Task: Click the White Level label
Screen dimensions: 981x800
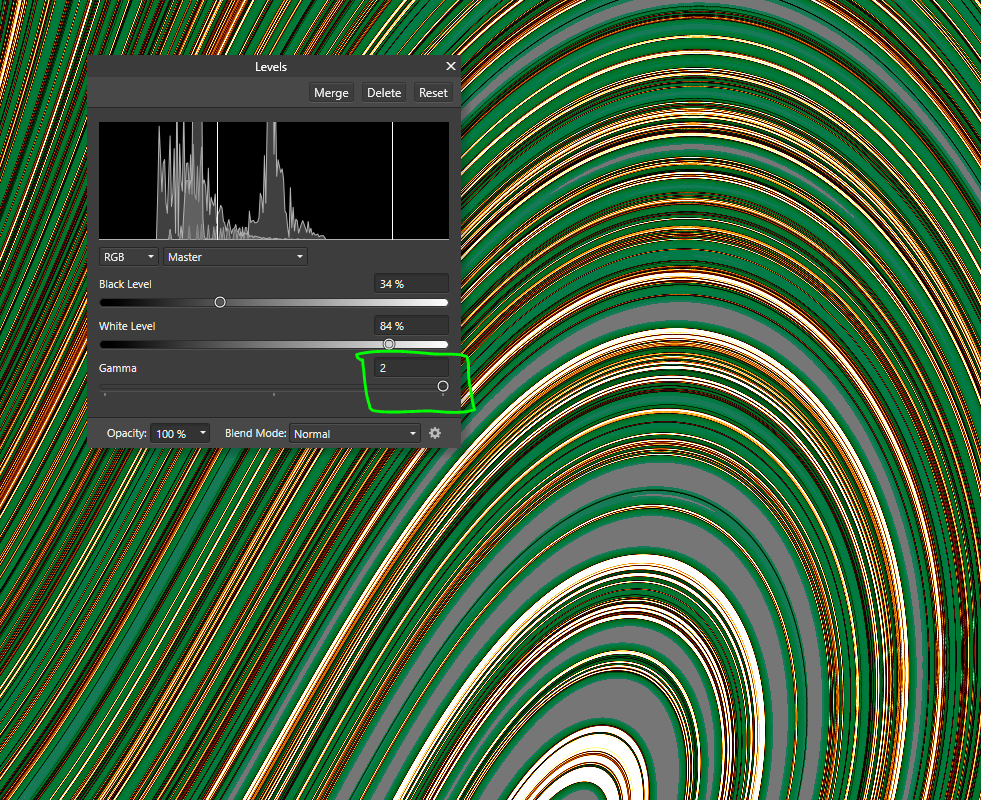Action: tap(127, 326)
